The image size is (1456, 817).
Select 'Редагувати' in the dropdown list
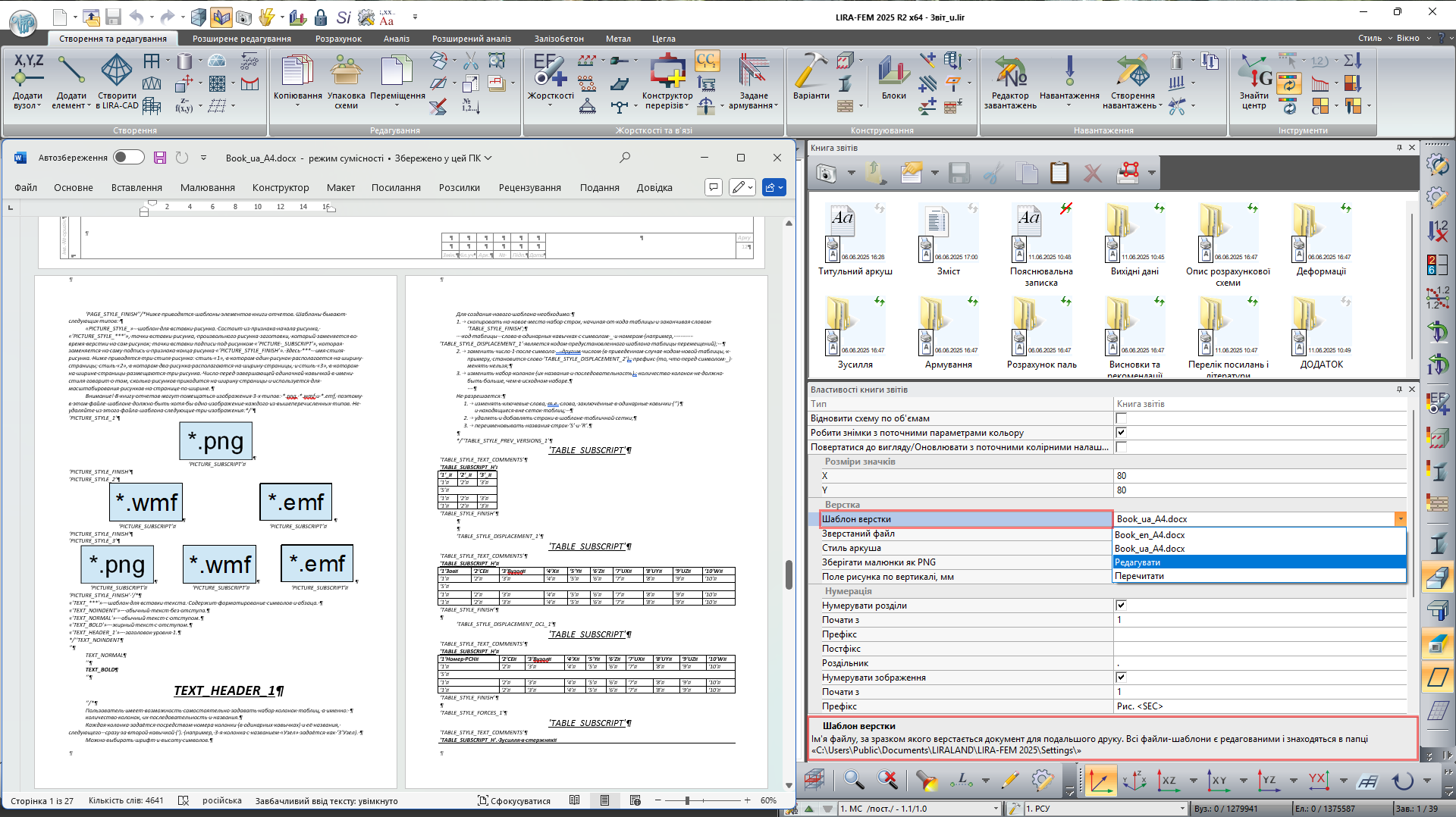(1137, 562)
